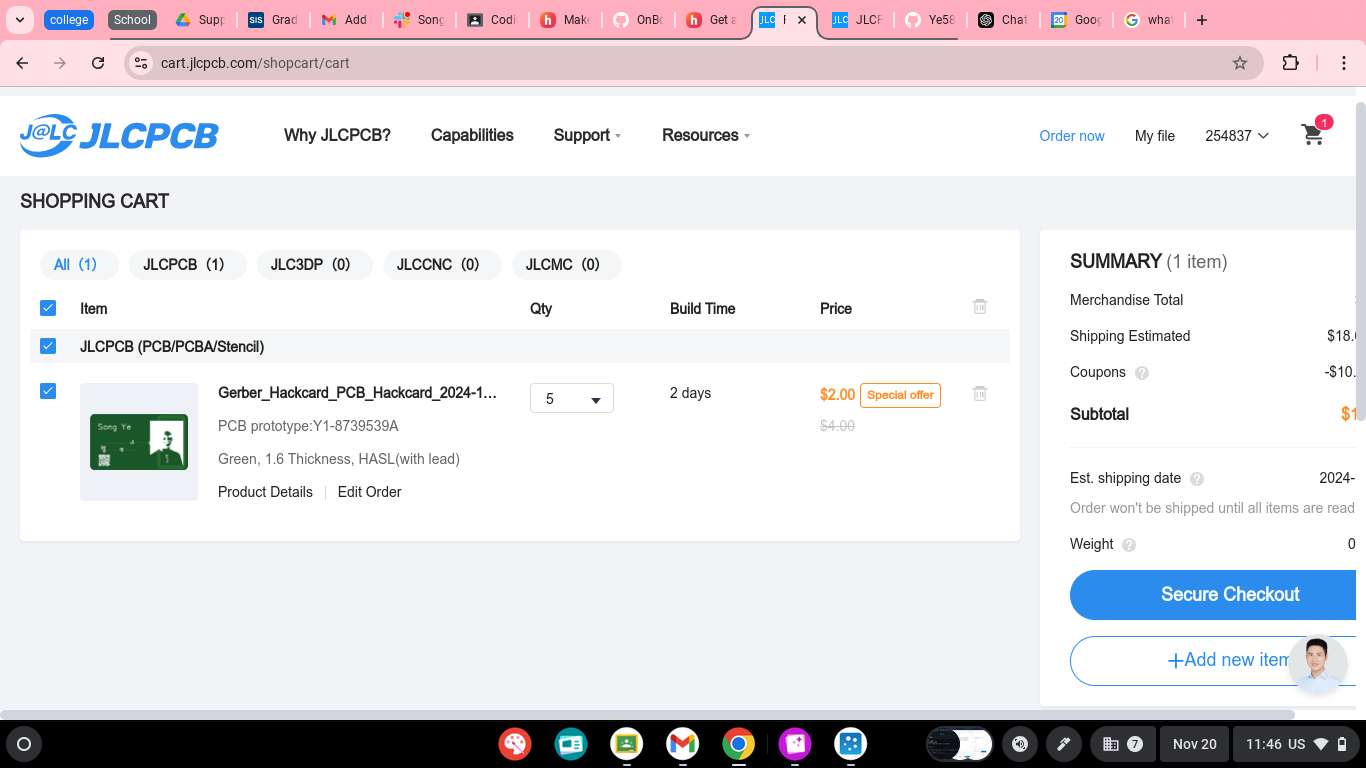The height and width of the screenshot is (768, 1366).
Task: Open the launcher circle button on shelf
Action: [x=24, y=744]
